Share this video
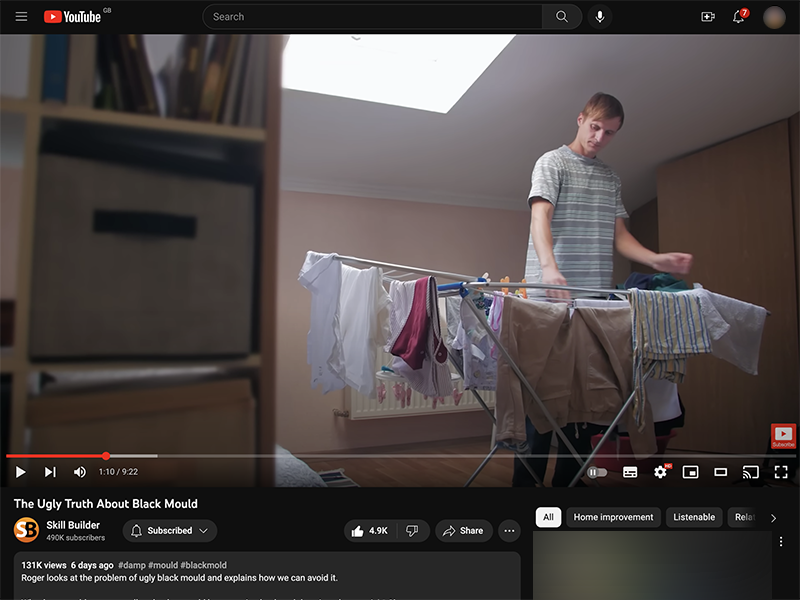Screen dimensions: 800x600 point(463,531)
